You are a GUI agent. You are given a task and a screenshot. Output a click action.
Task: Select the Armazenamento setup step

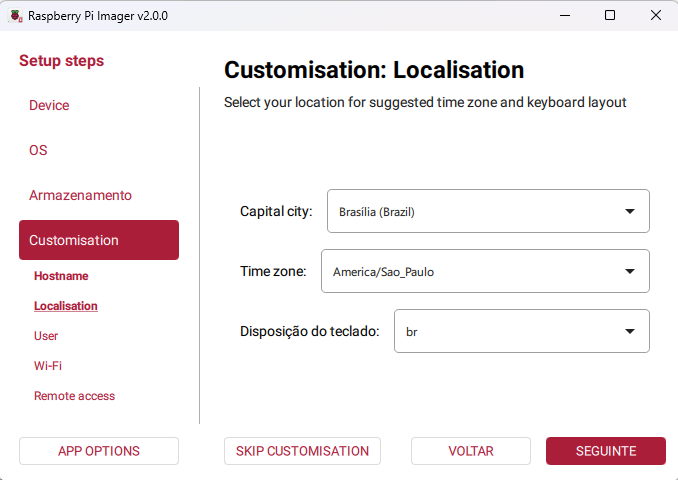click(x=80, y=195)
